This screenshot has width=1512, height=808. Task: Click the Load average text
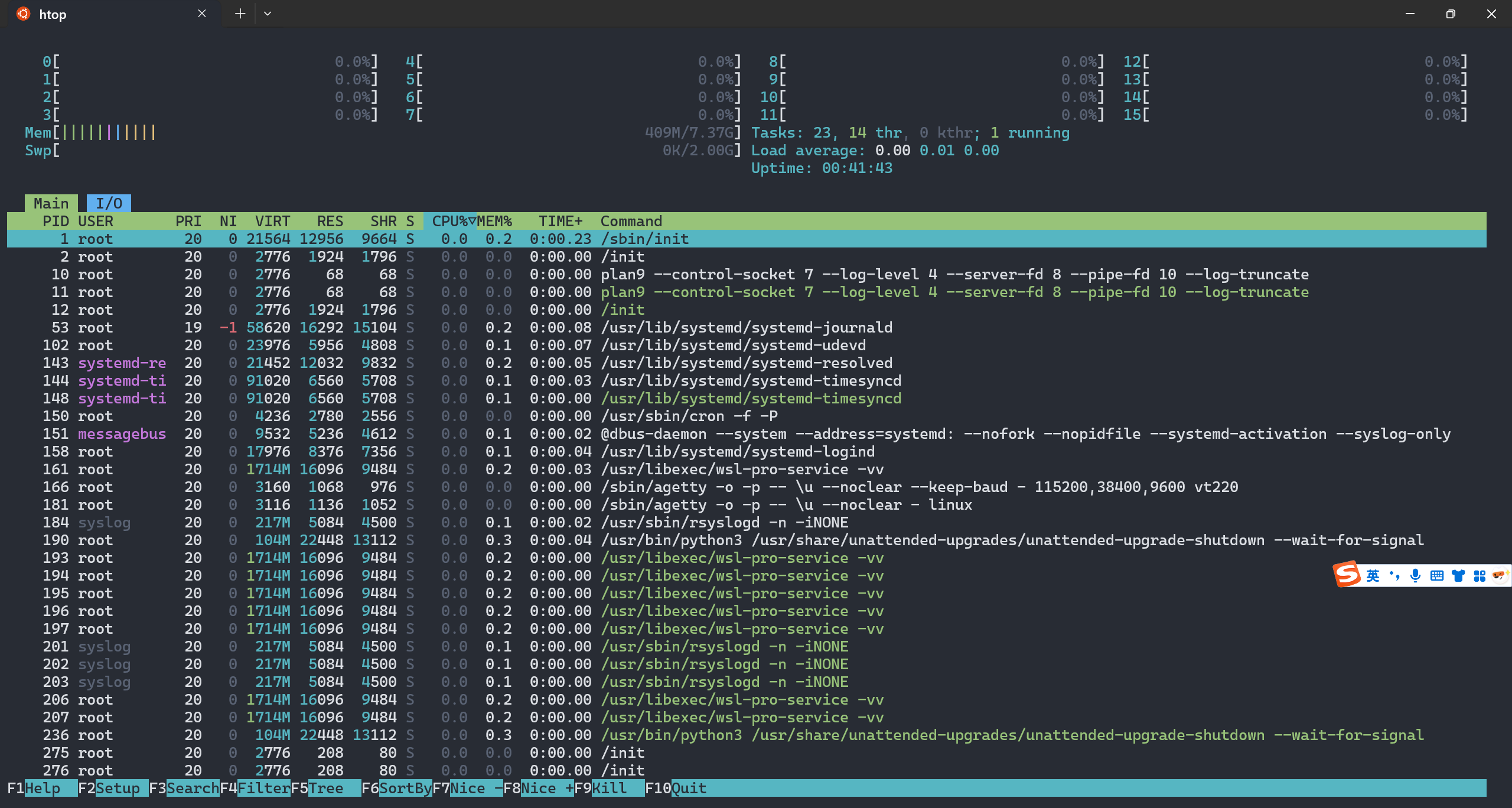(875, 151)
